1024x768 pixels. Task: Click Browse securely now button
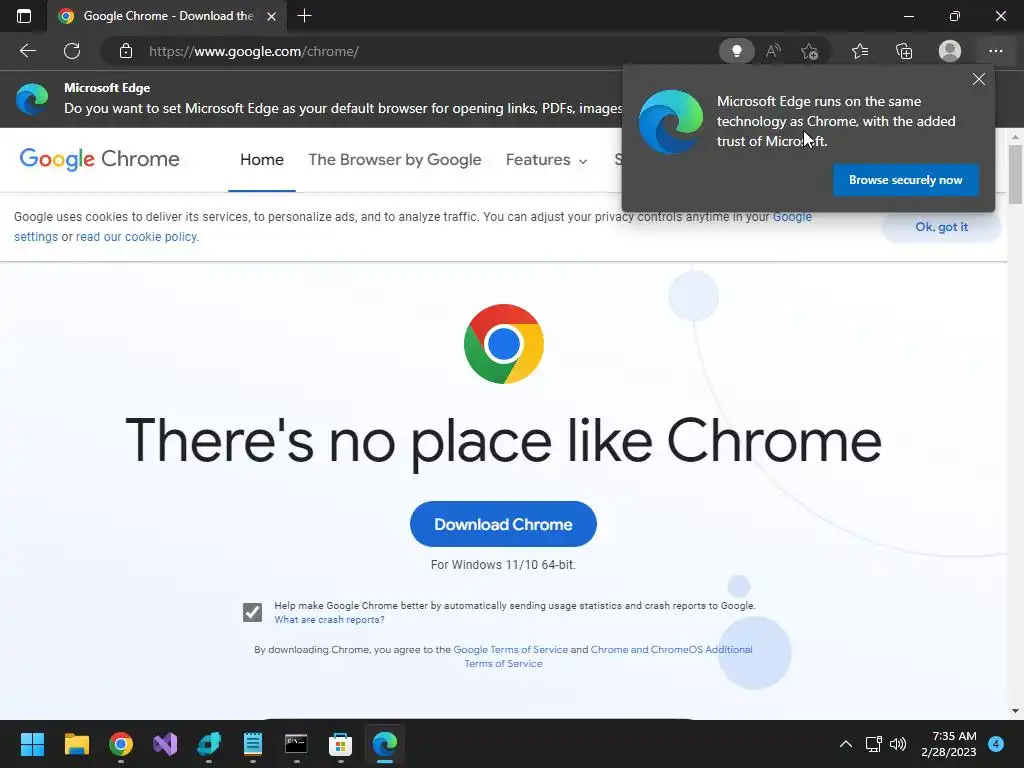906,180
